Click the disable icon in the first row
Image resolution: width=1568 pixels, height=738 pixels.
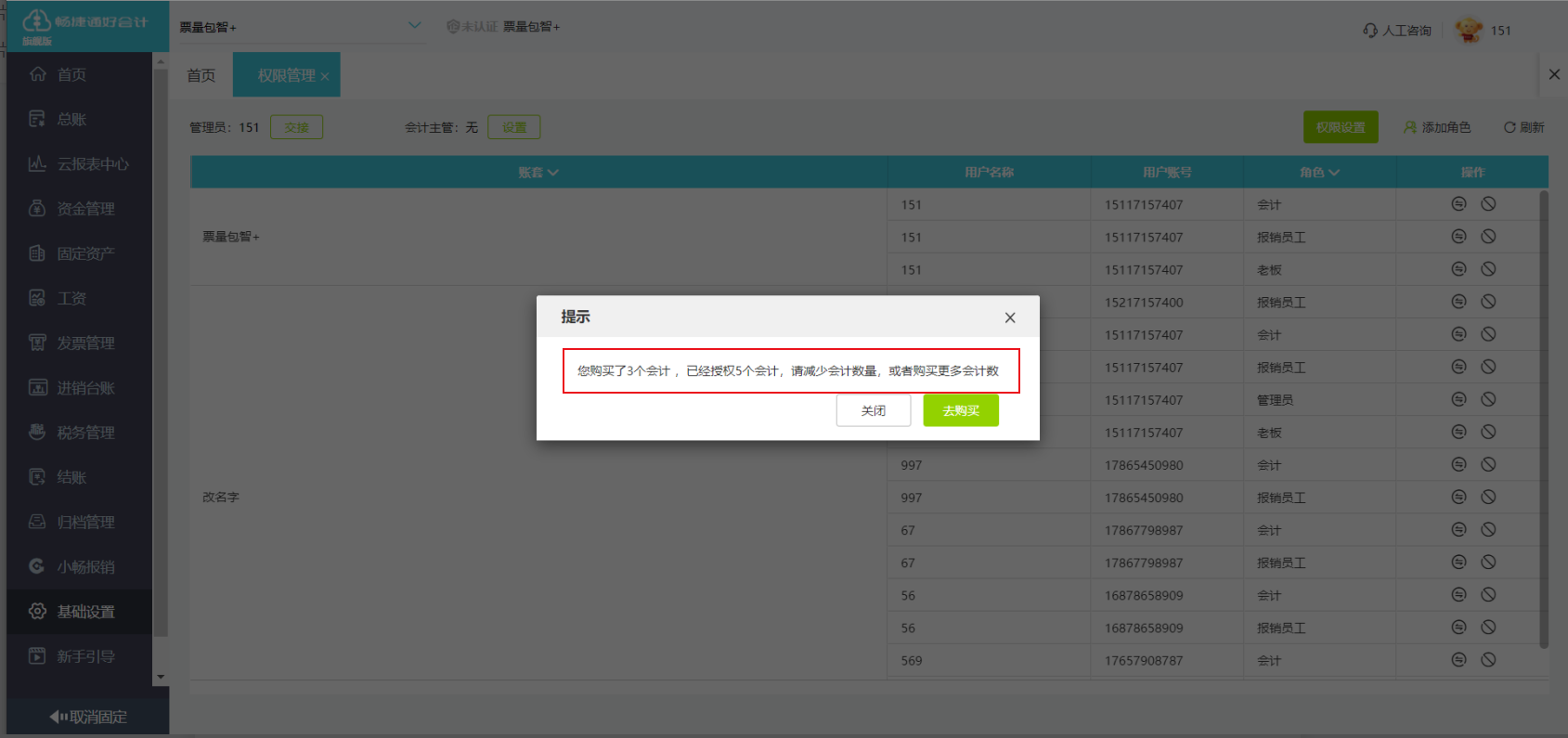tap(1488, 204)
